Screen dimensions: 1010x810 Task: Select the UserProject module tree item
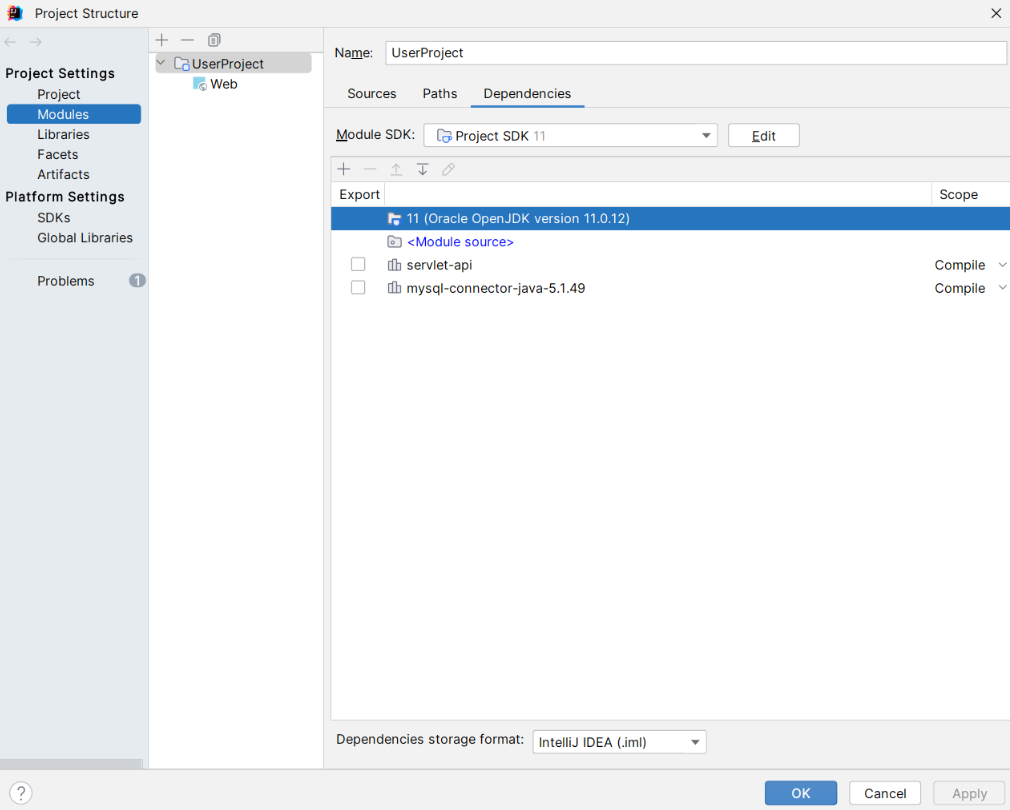(x=234, y=63)
